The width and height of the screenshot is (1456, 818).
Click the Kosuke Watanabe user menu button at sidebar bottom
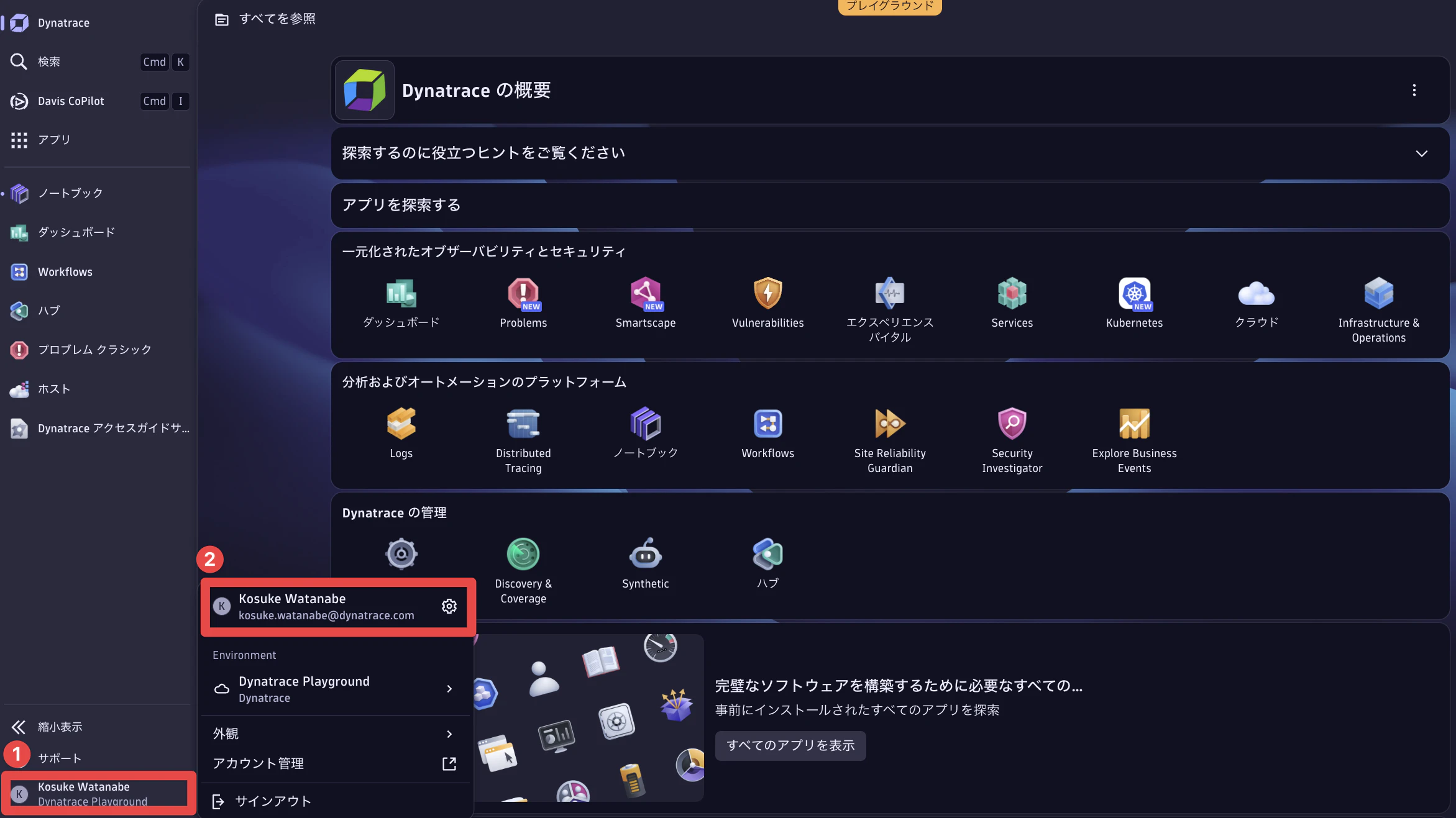click(x=98, y=794)
